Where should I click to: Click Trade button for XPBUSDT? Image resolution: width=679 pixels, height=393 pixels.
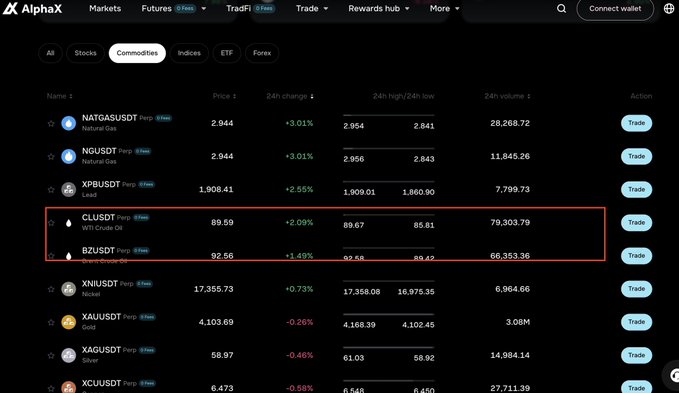(636, 190)
